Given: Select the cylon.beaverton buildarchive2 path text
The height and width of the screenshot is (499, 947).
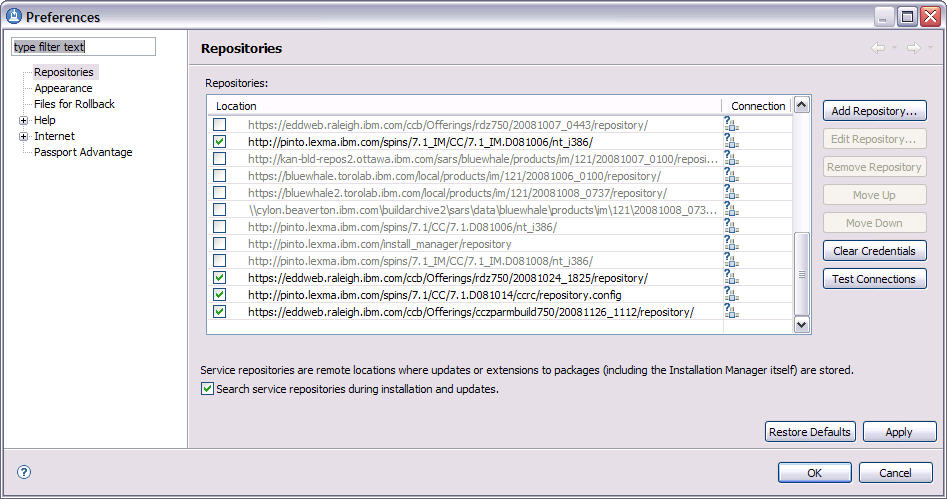Looking at the screenshot, I should pos(483,210).
